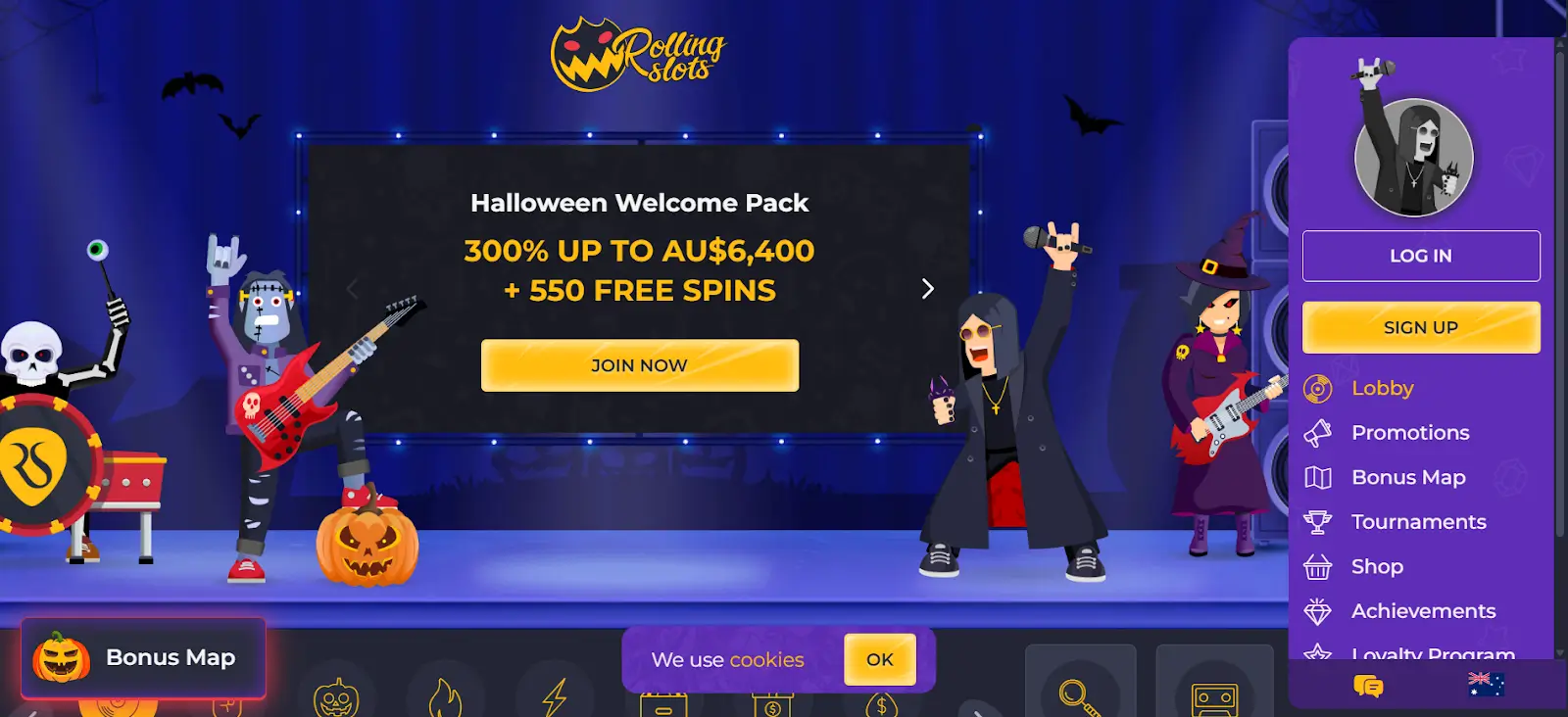The image size is (1568, 717).
Task: Go to next banner slide arrow
Action: point(927,289)
